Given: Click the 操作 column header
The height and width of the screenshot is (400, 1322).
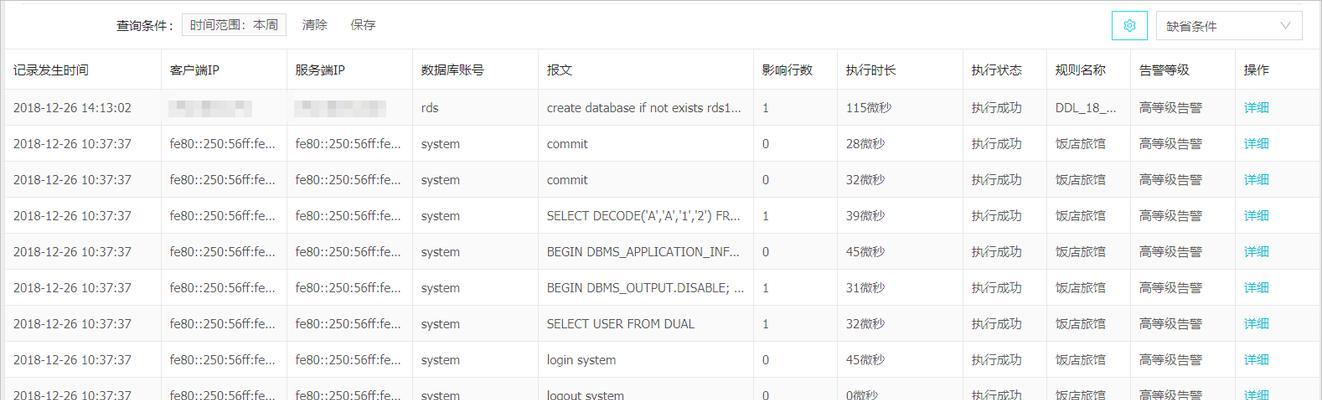Looking at the screenshot, I should coord(1256,70).
